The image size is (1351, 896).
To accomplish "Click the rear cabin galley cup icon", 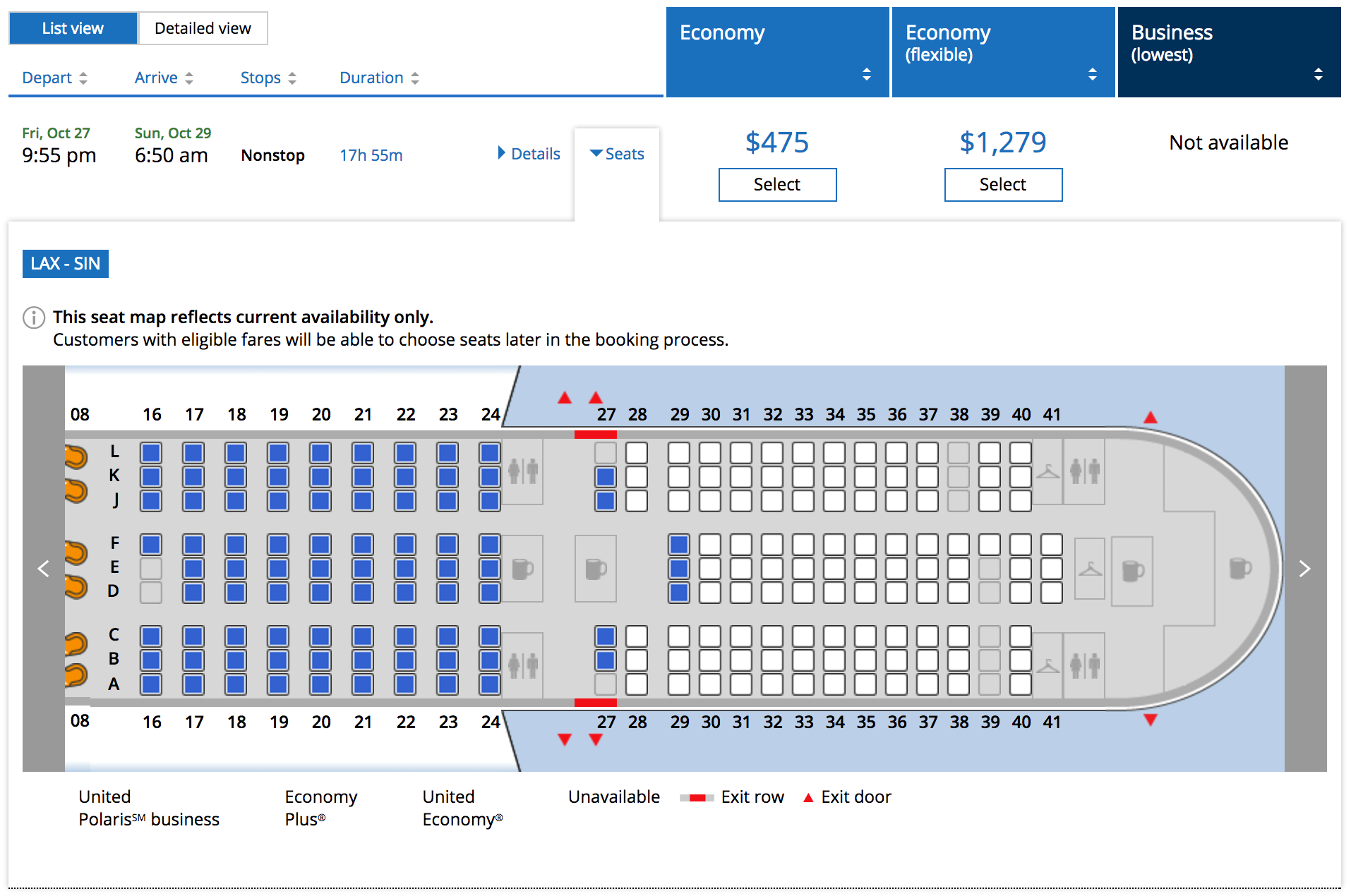I will click(1240, 568).
